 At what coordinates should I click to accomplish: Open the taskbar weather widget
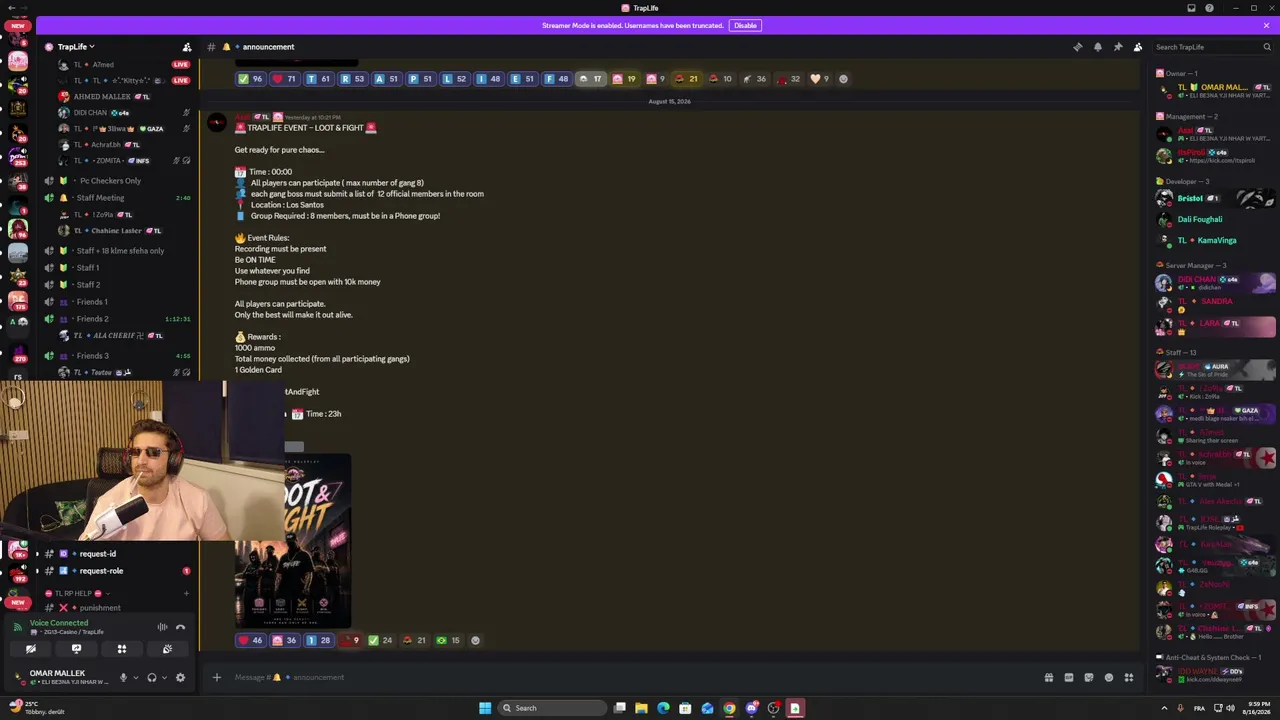tap(38, 708)
